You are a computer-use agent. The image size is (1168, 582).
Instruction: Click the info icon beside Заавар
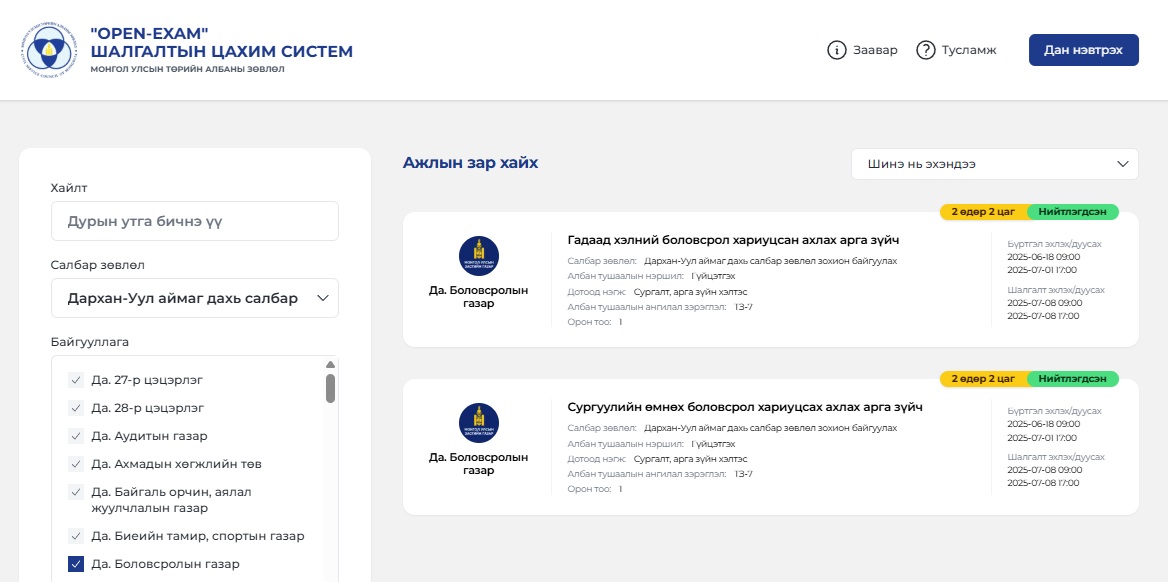pos(837,50)
